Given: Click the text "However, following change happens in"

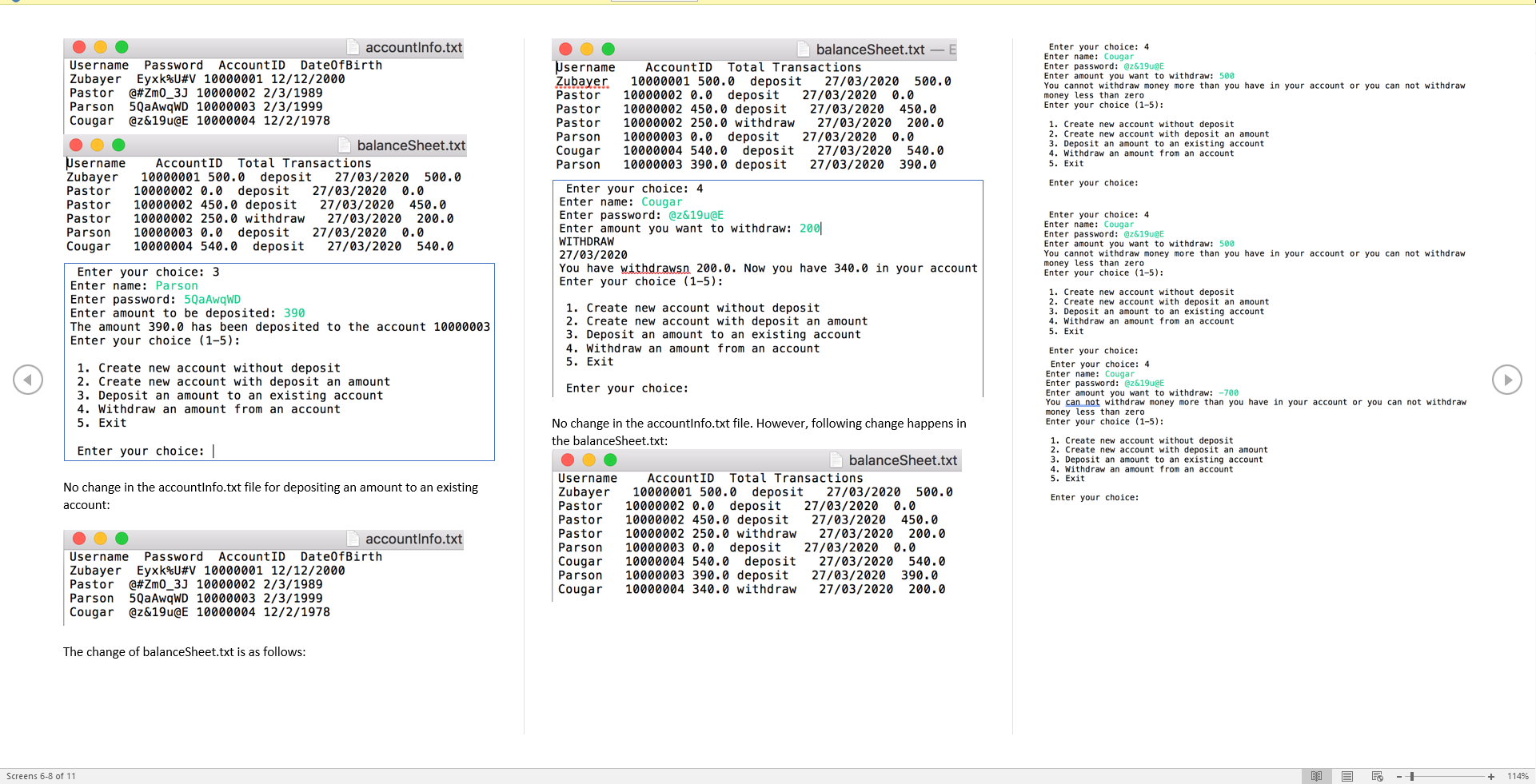Looking at the screenshot, I should [x=861, y=424].
